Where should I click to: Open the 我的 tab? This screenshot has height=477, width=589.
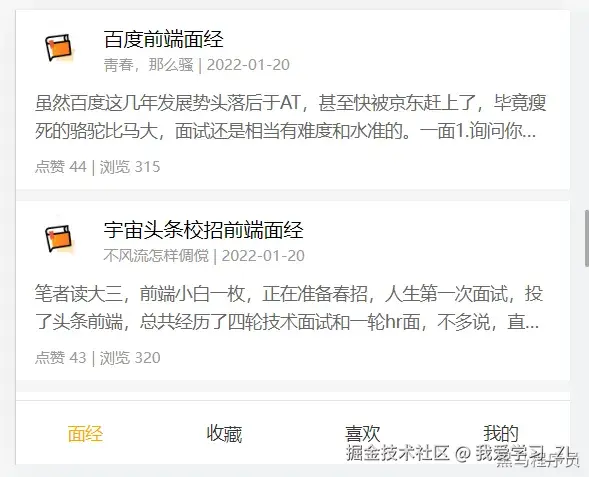pyautogui.click(x=501, y=433)
